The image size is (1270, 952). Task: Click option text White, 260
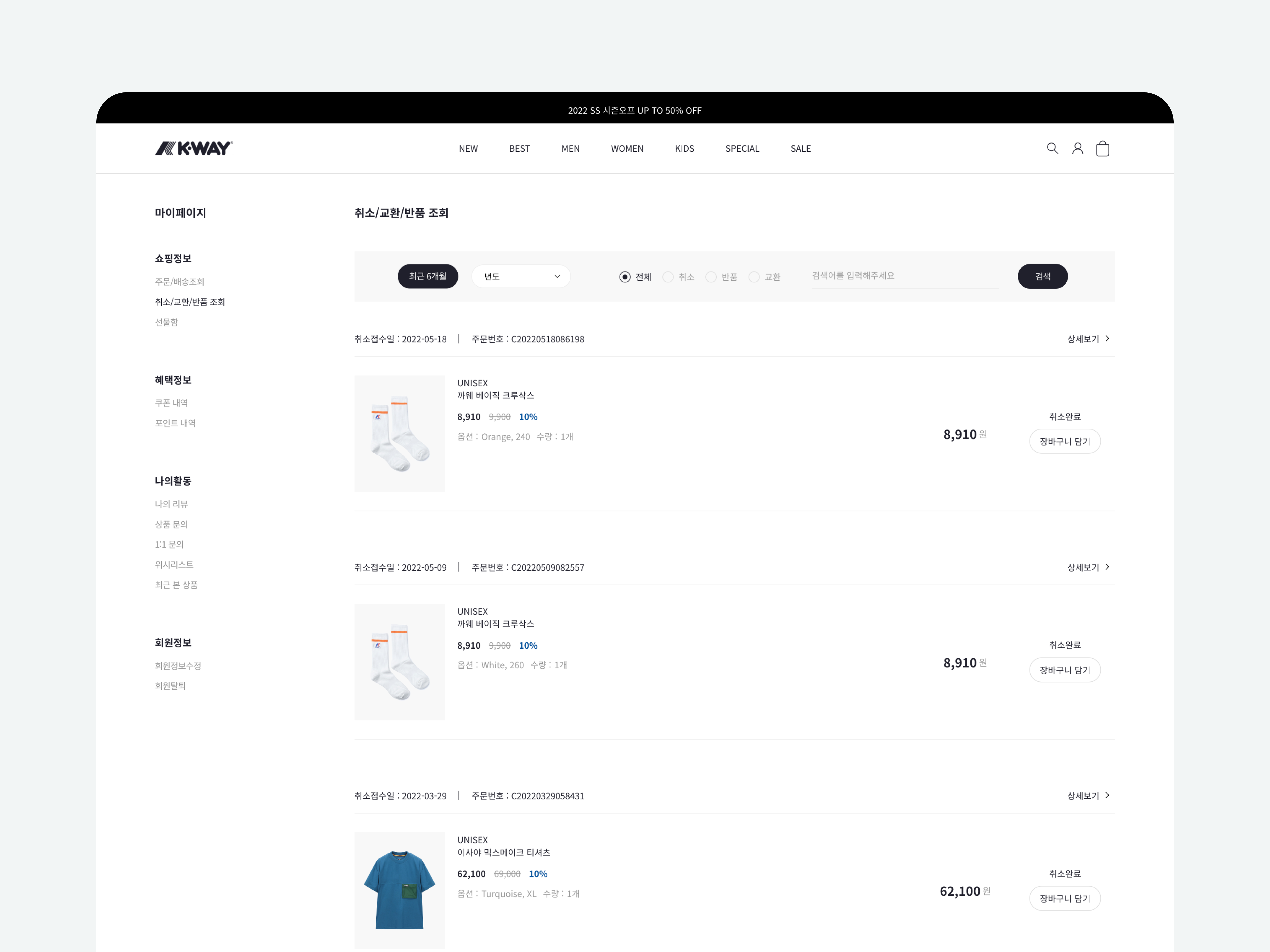(x=502, y=665)
